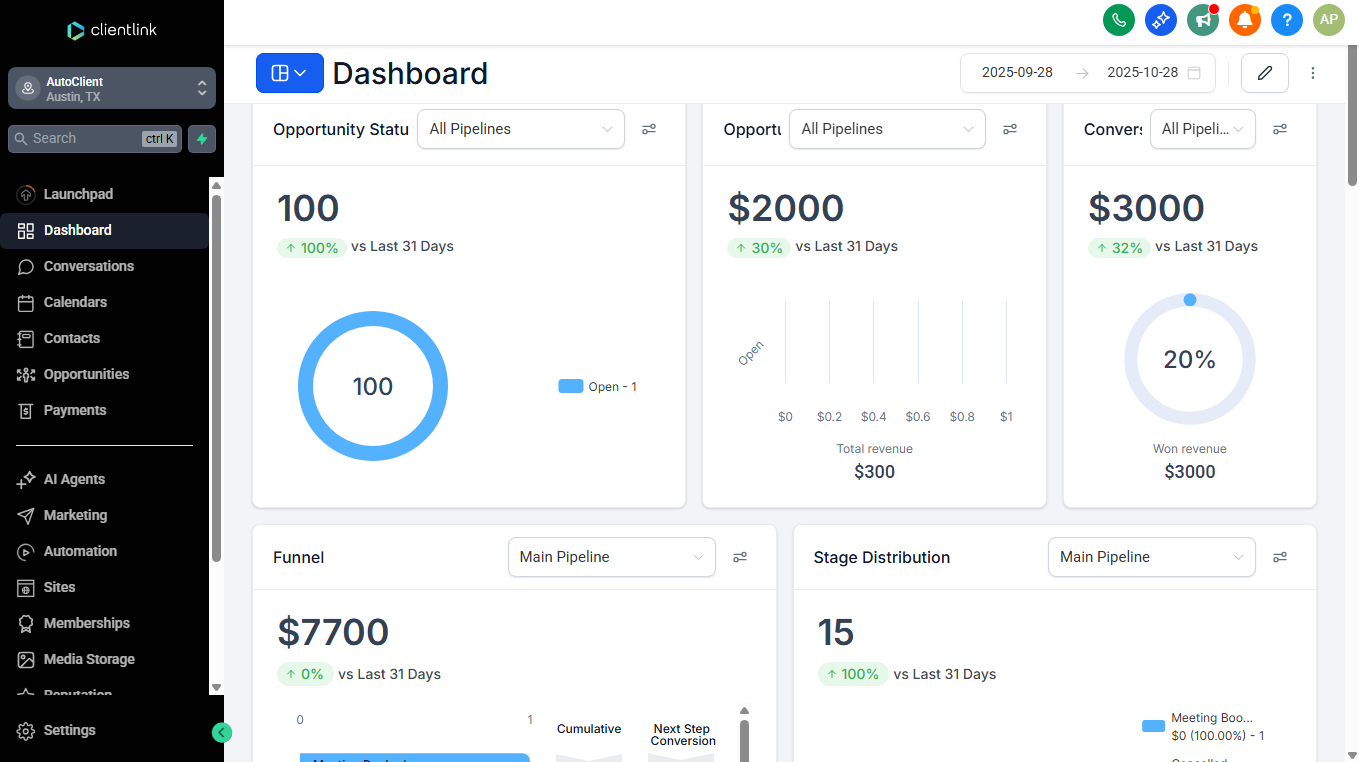Collapse the sidebar with green arrow toggle
This screenshot has width=1359, height=762.
tap(222, 733)
